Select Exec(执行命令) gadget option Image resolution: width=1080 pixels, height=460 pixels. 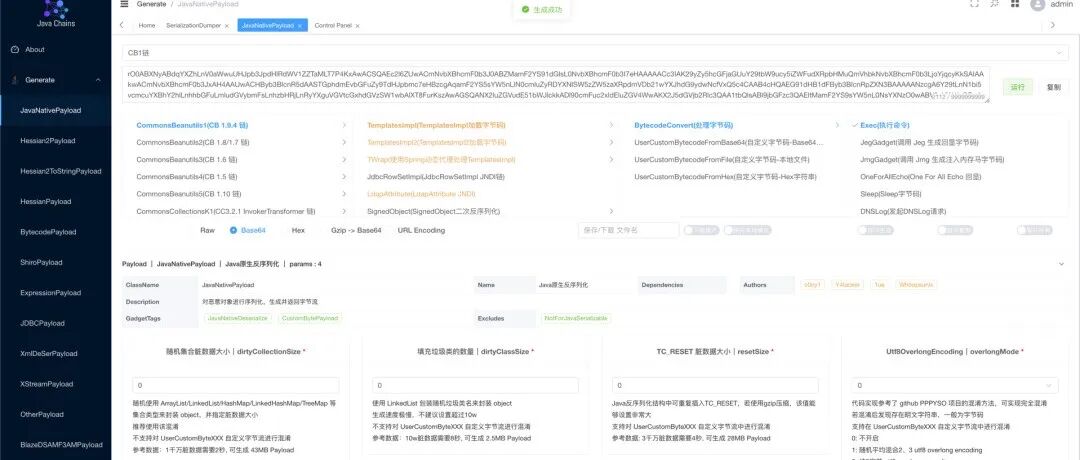point(885,125)
